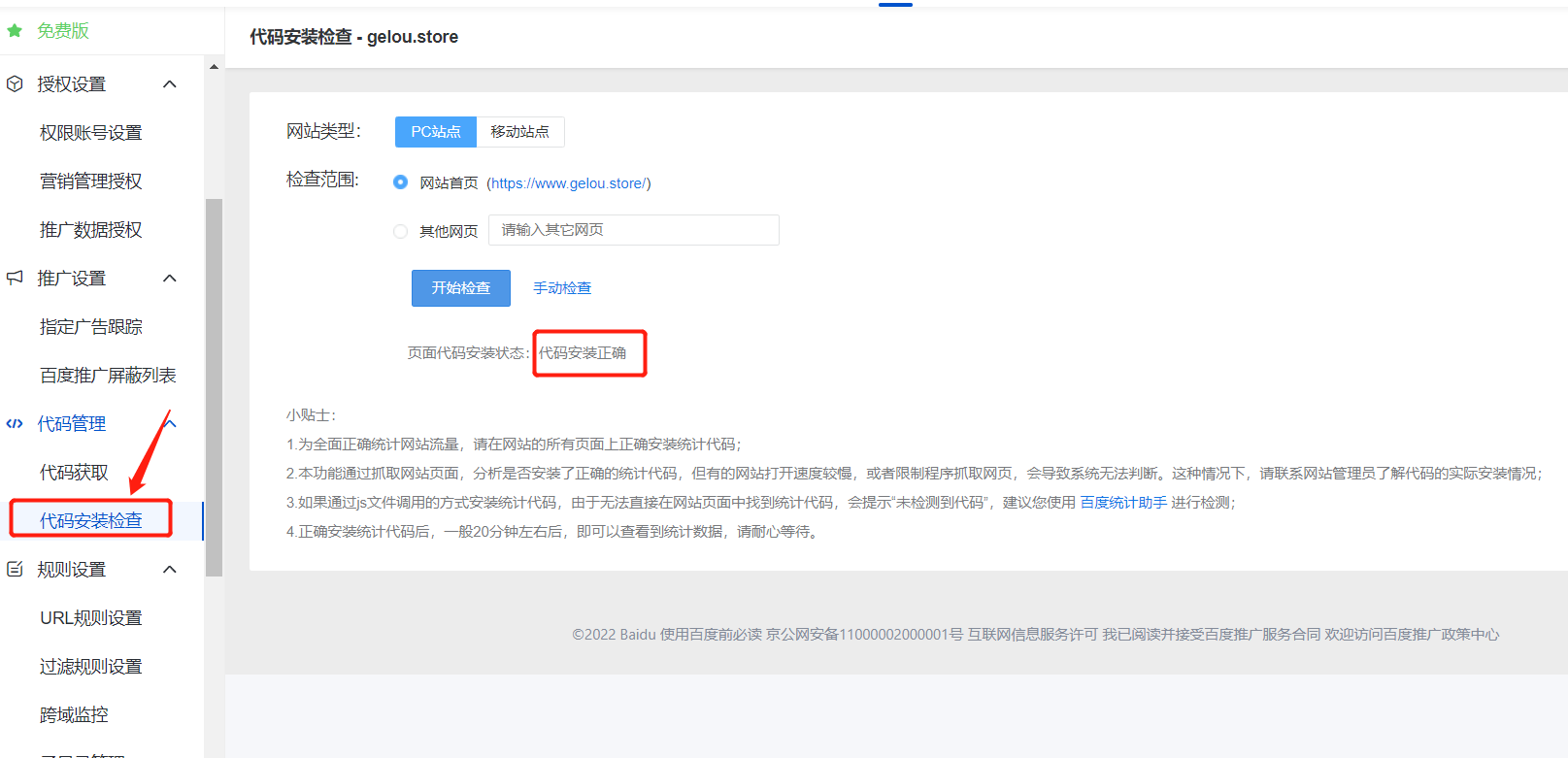
Task: Select the 网站首页 radio button
Action: 400,182
